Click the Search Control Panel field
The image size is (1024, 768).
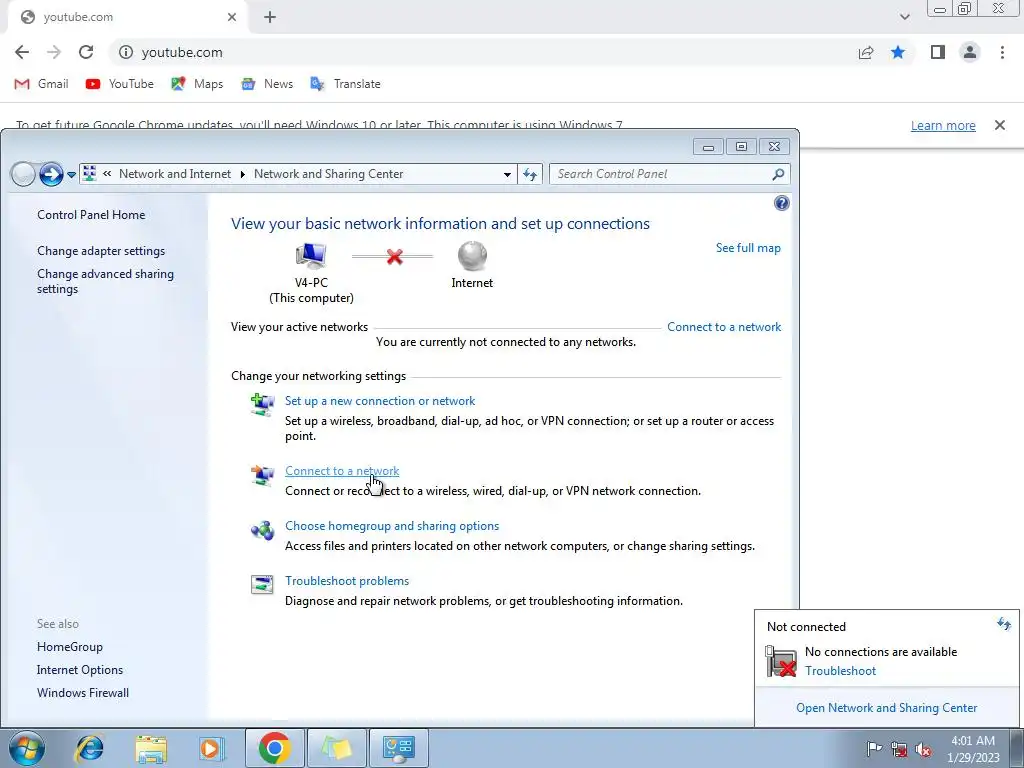click(x=660, y=174)
